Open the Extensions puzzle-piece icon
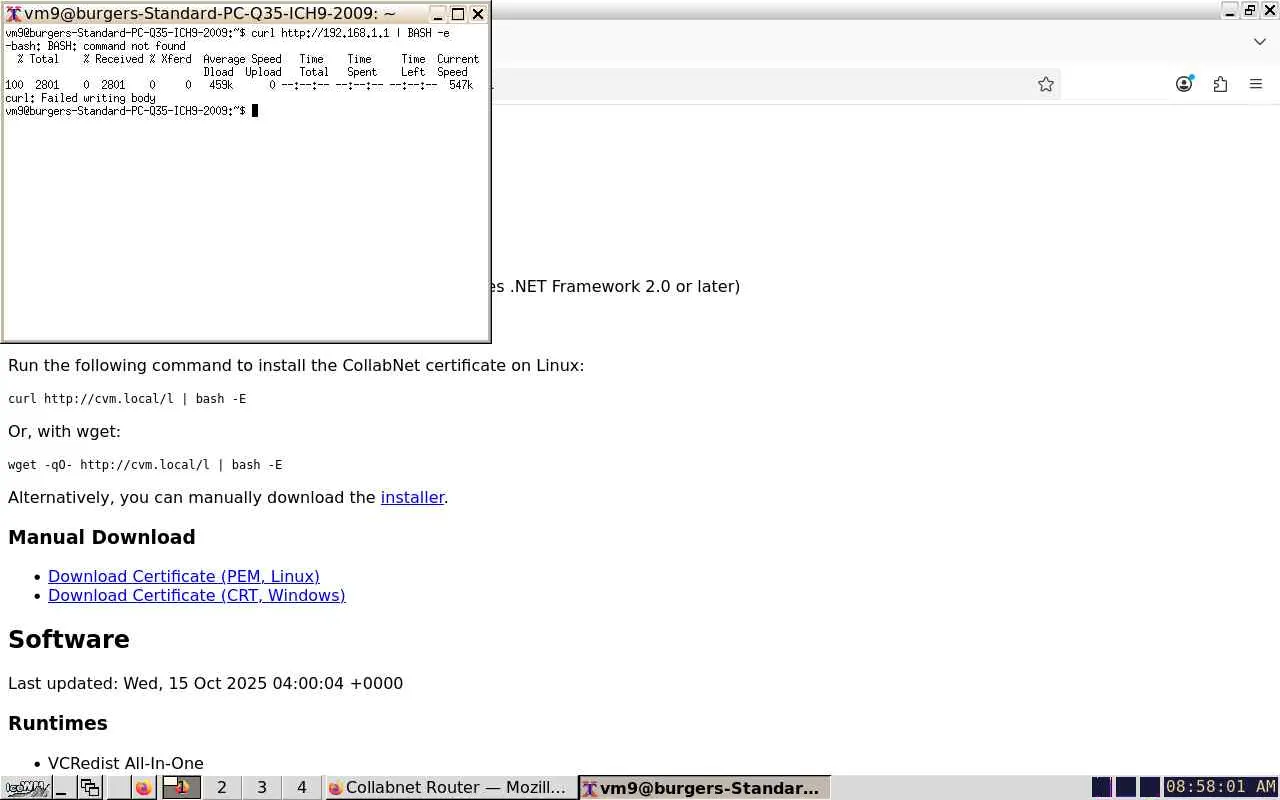 point(1220,85)
